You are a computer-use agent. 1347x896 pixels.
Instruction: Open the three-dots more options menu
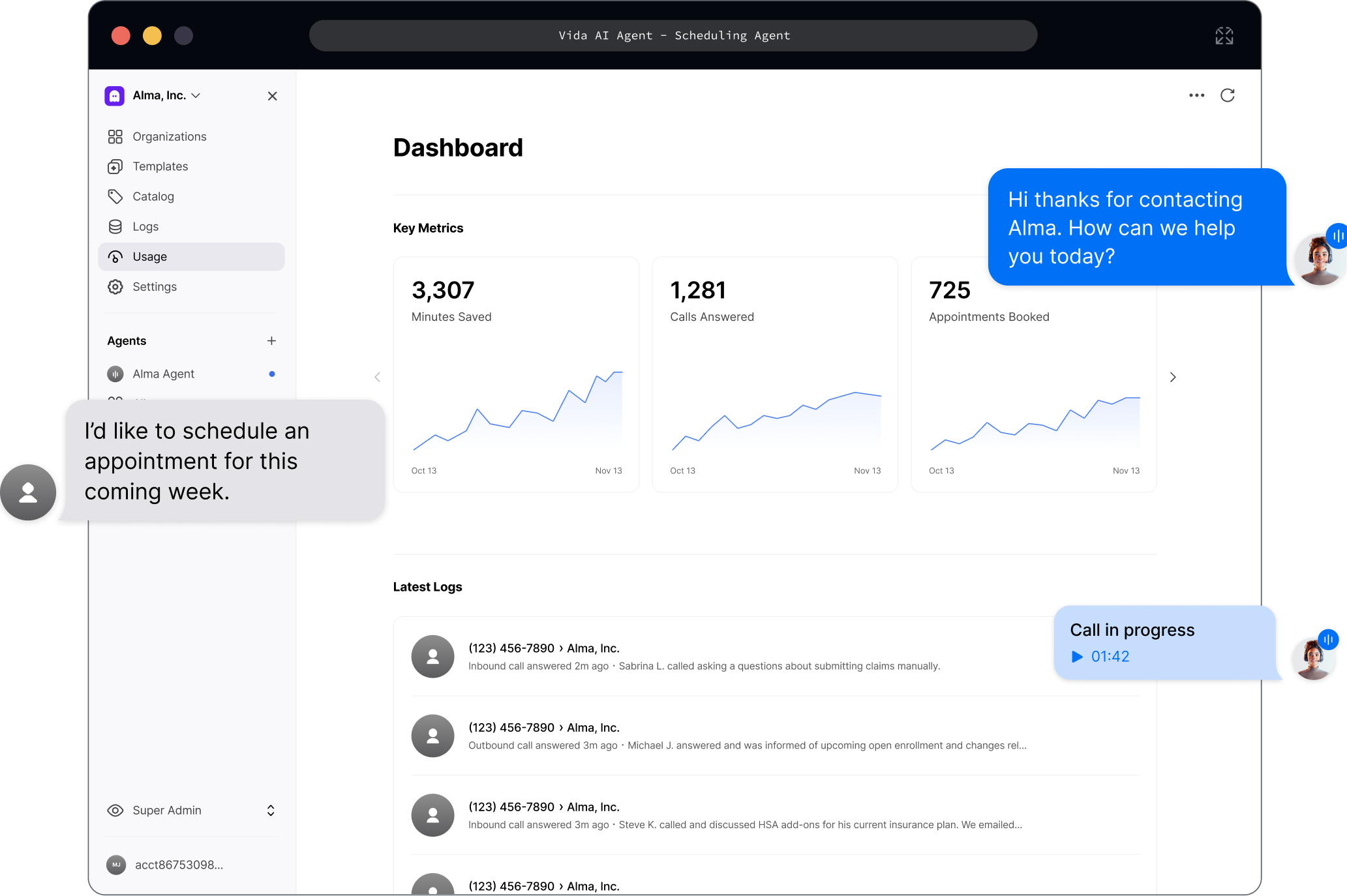[x=1196, y=95]
